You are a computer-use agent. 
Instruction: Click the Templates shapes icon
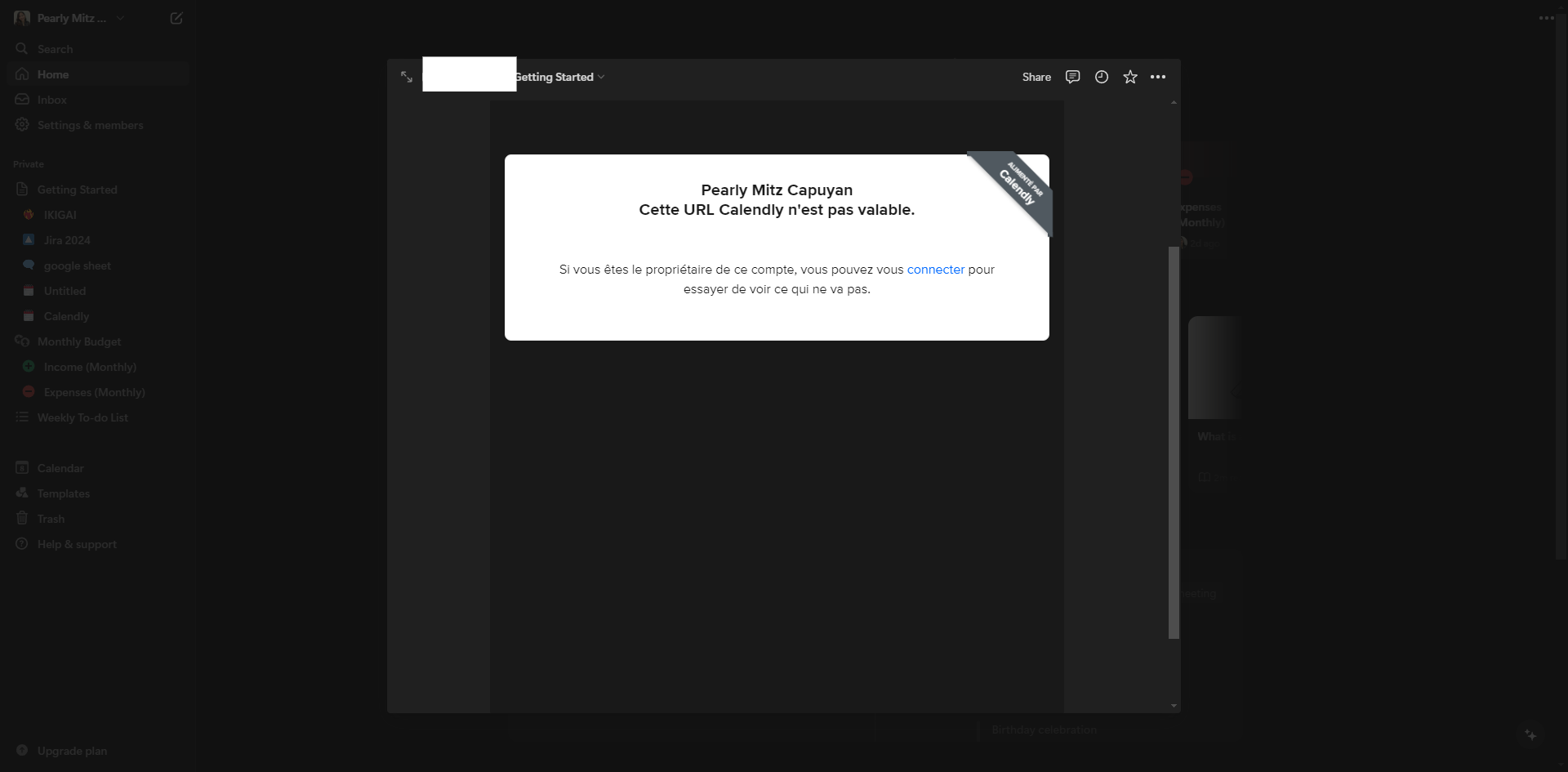[22, 493]
